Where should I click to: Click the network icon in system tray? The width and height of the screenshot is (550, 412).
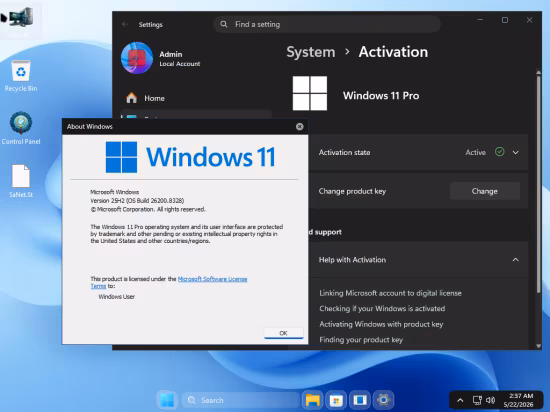coord(477,400)
